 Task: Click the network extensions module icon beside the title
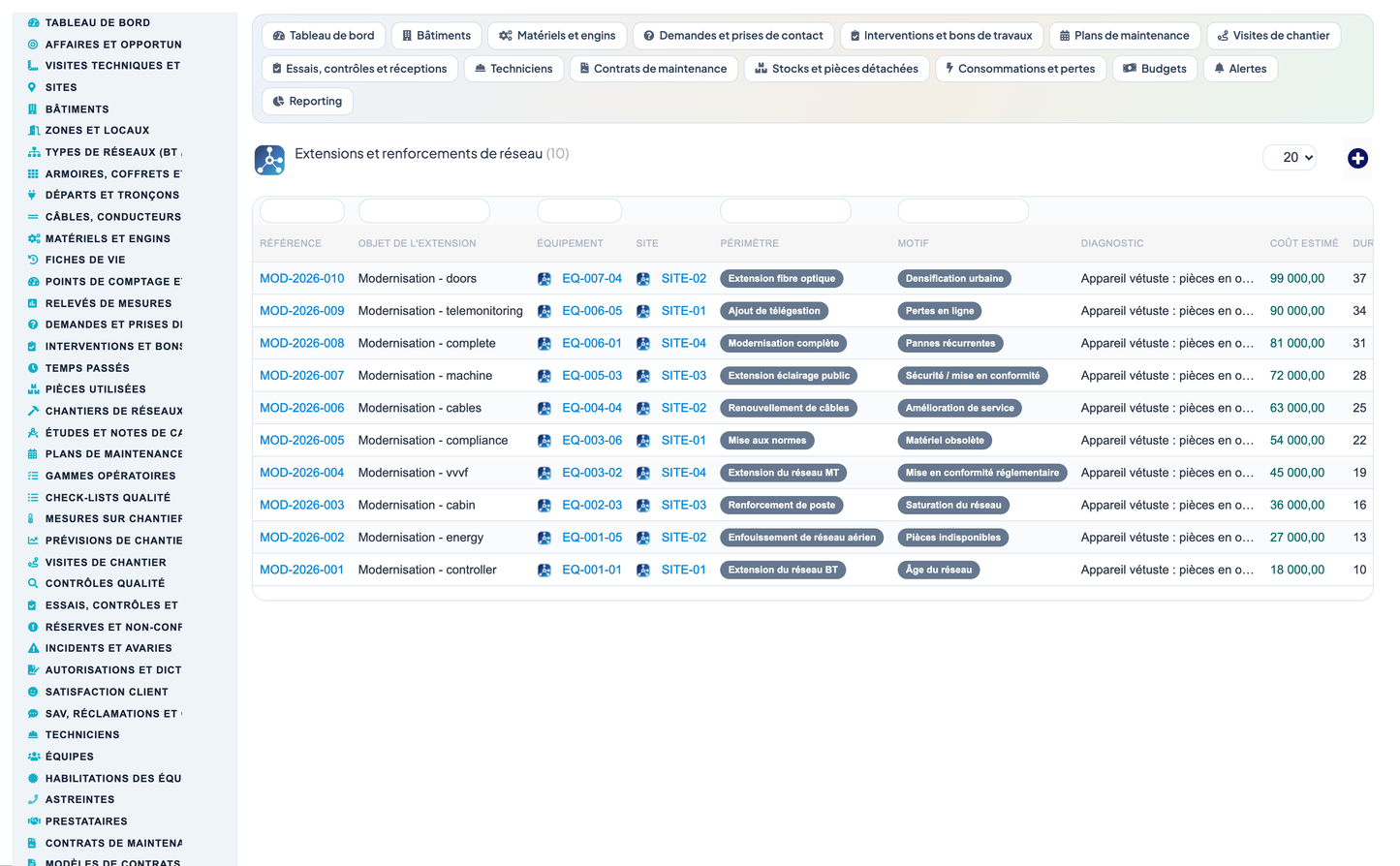click(269, 160)
